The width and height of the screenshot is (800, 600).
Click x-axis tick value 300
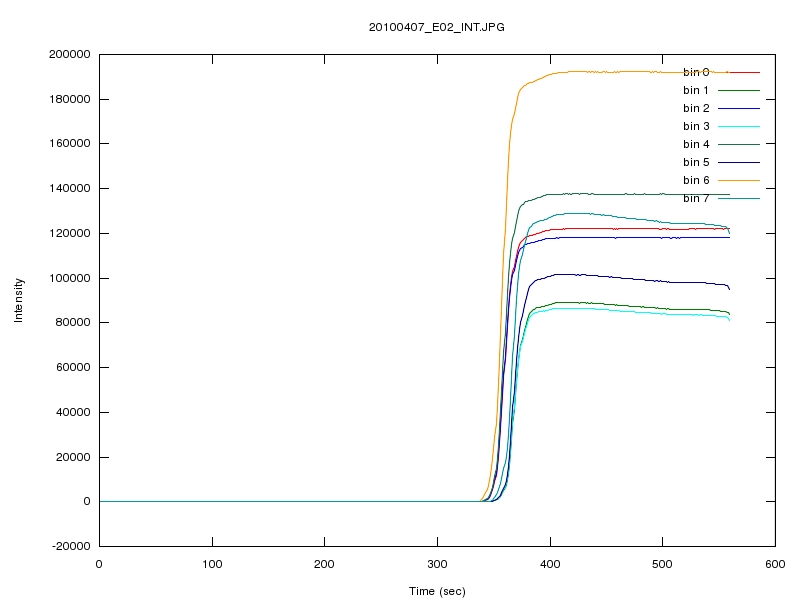437,564
